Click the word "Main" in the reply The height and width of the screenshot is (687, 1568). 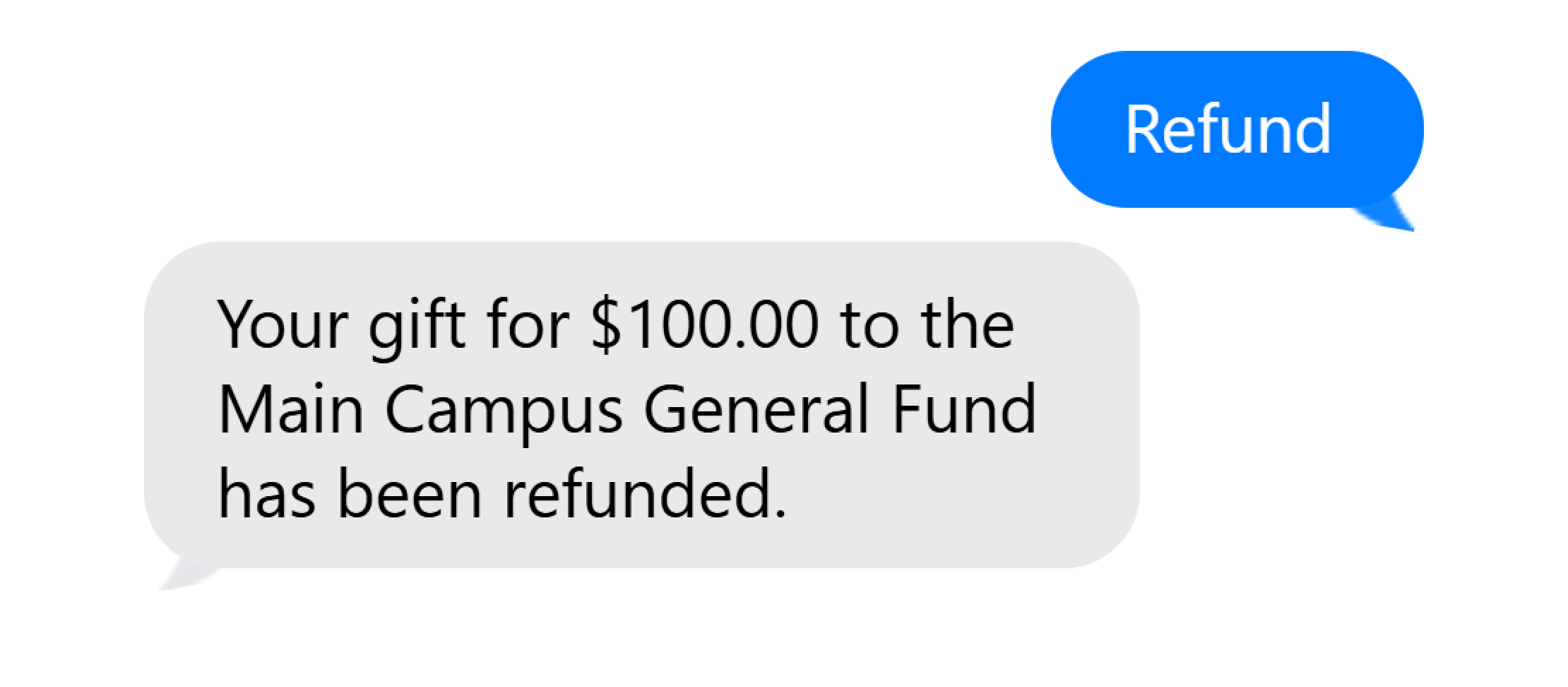tap(291, 410)
